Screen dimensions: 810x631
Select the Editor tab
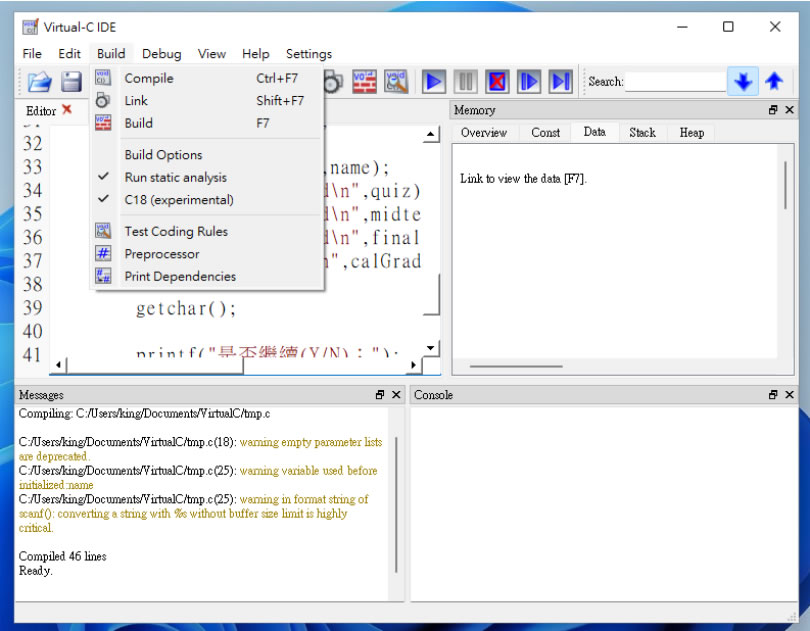[41, 111]
